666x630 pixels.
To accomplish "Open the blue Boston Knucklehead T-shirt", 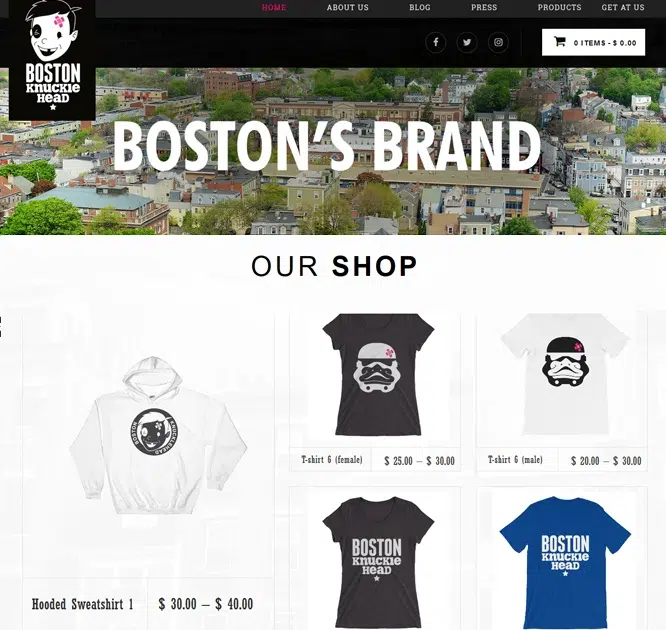I will click(x=565, y=563).
